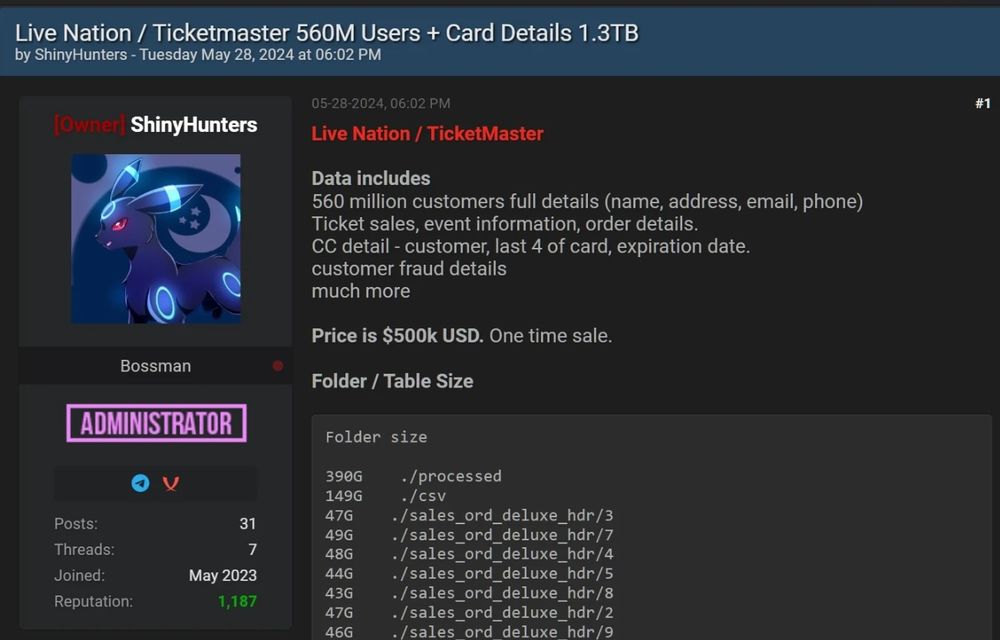Click the Price is $500k USD text
The image size is (1000, 640).
(397, 336)
